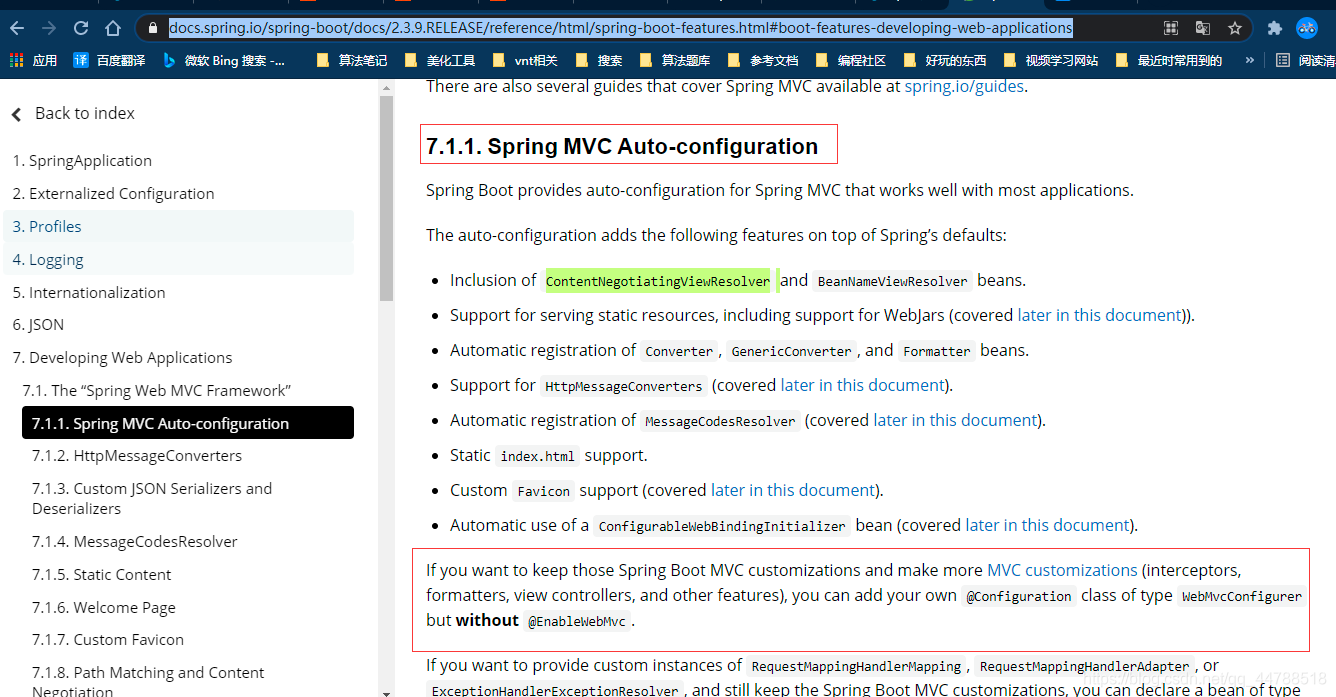
Task: Click 7.1.1. Spring MVC Auto-configuration heading
Action: 622,147
